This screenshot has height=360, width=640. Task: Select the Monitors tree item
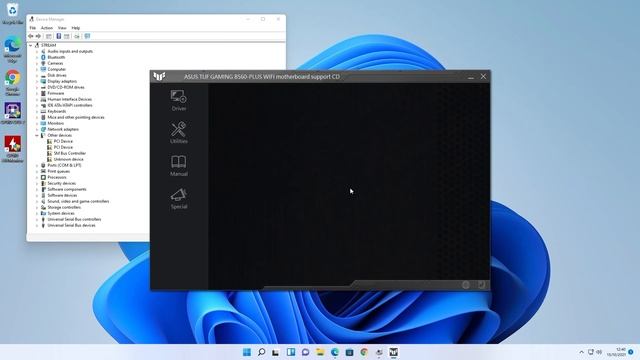coord(56,123)
